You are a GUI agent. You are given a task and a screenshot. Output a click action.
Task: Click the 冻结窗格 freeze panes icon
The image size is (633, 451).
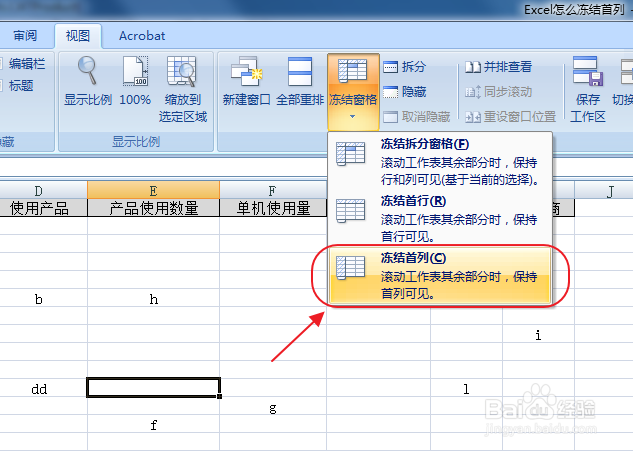[352, 70]
